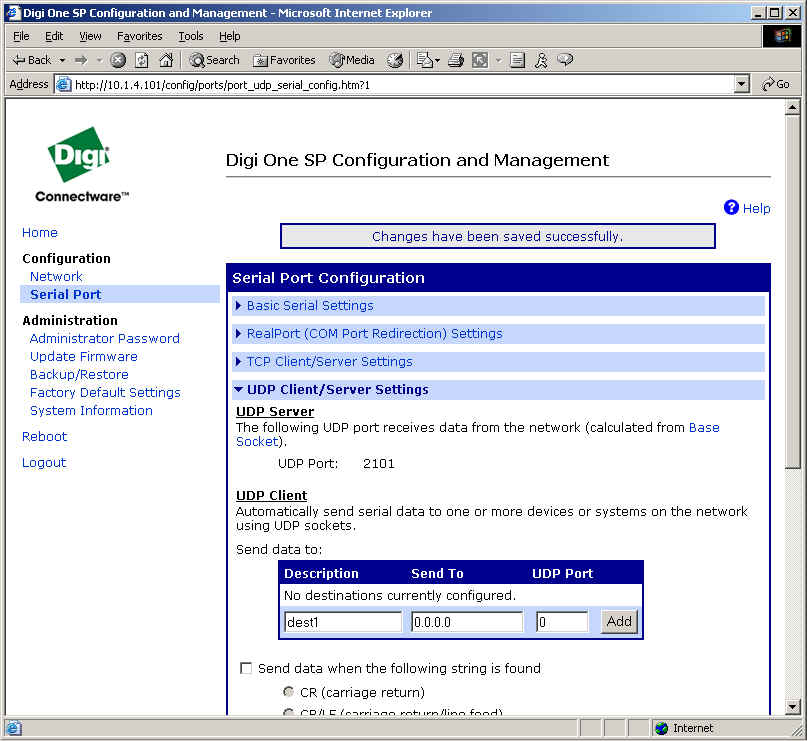Open the Favorites star toolbar button
Screen dimensions: 807x741
(284, 60)
